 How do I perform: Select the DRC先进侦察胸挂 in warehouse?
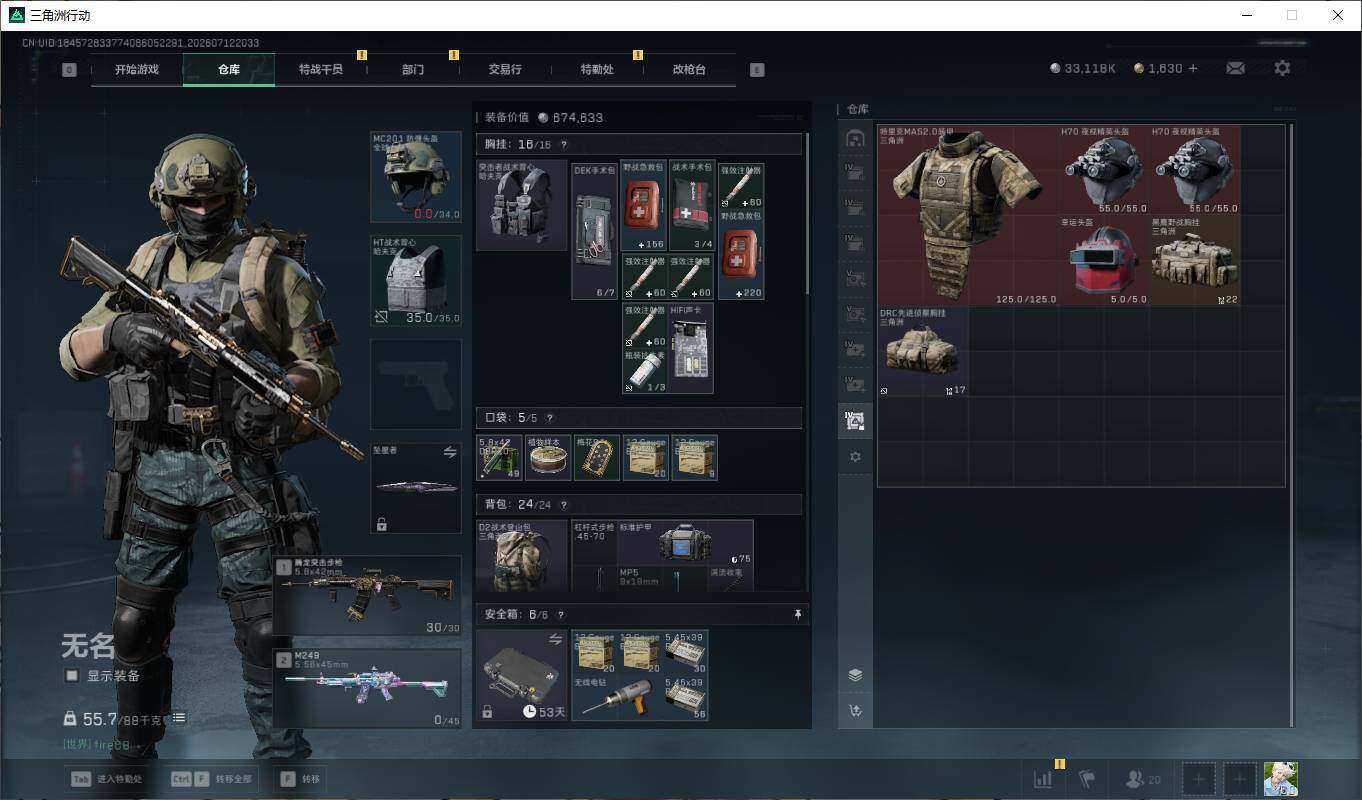click(923, 351)
